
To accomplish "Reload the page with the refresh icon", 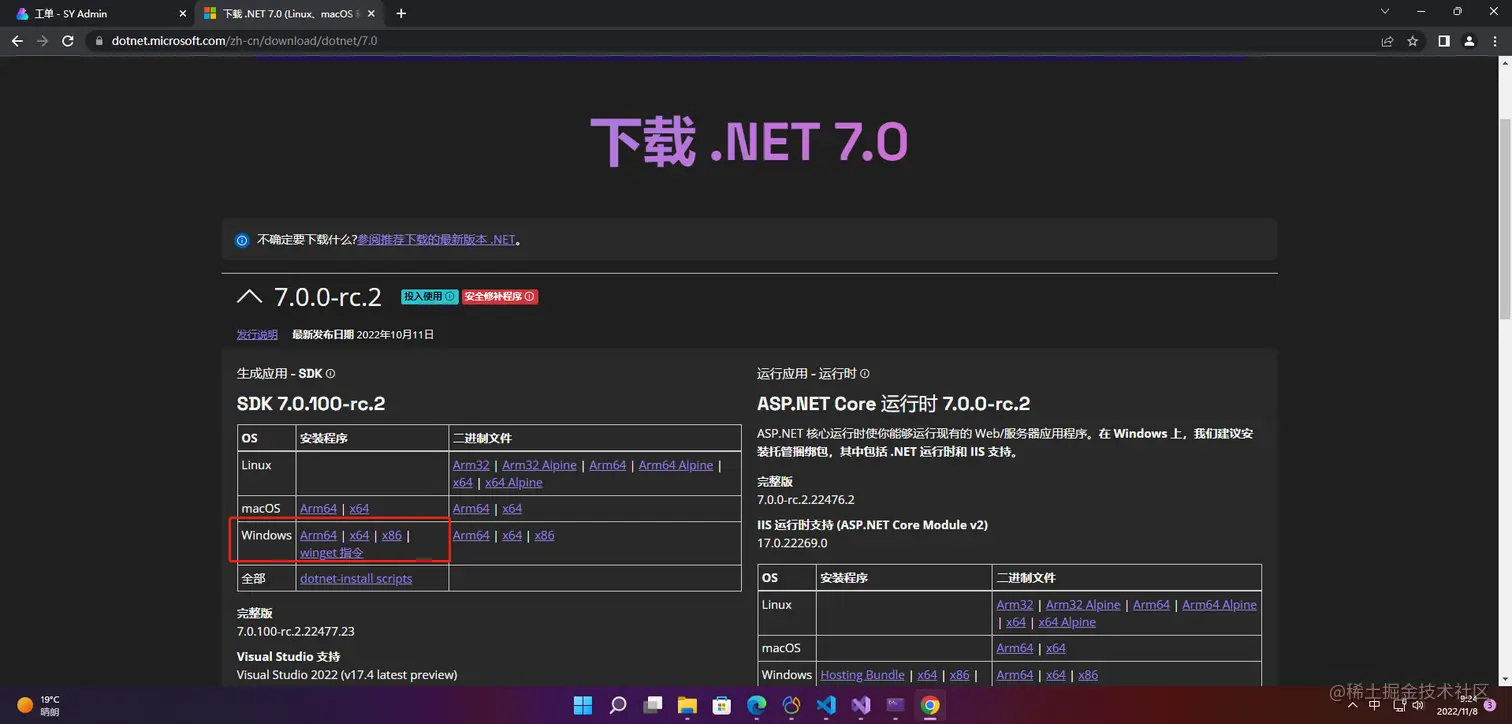I will click(67, 41).
